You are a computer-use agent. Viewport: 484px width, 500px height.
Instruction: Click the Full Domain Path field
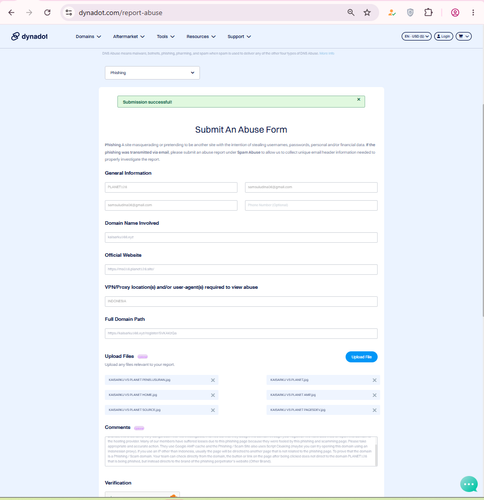click(241, 333)
